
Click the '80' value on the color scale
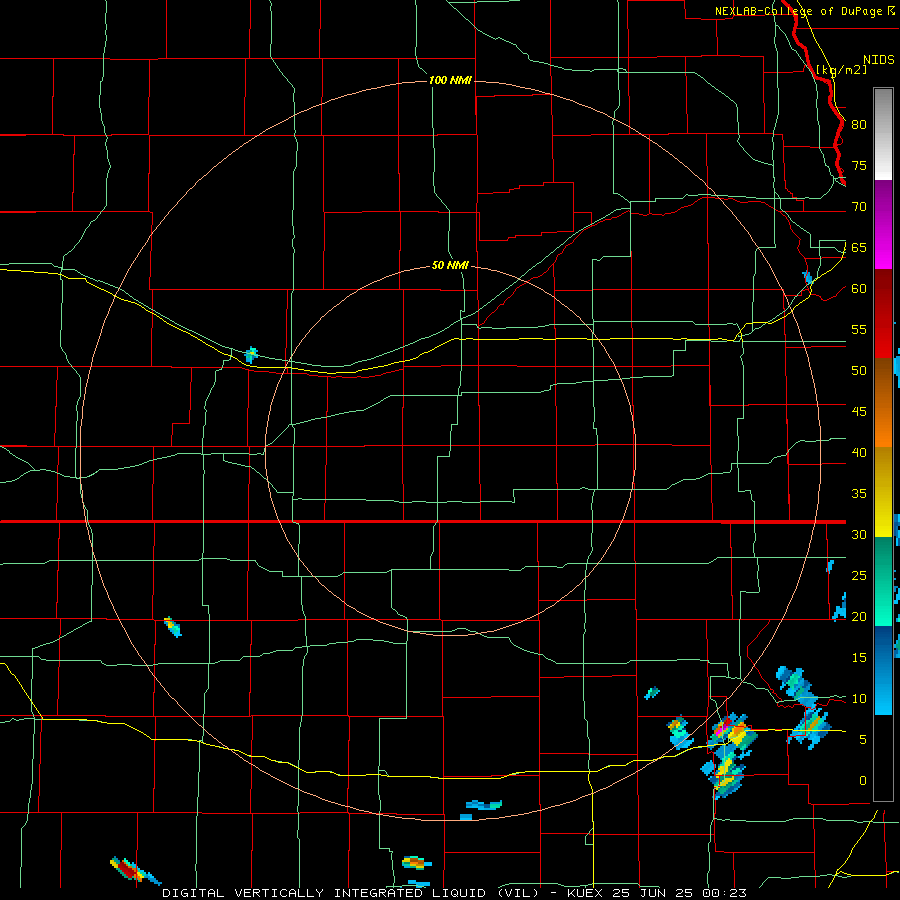[859, 125]
